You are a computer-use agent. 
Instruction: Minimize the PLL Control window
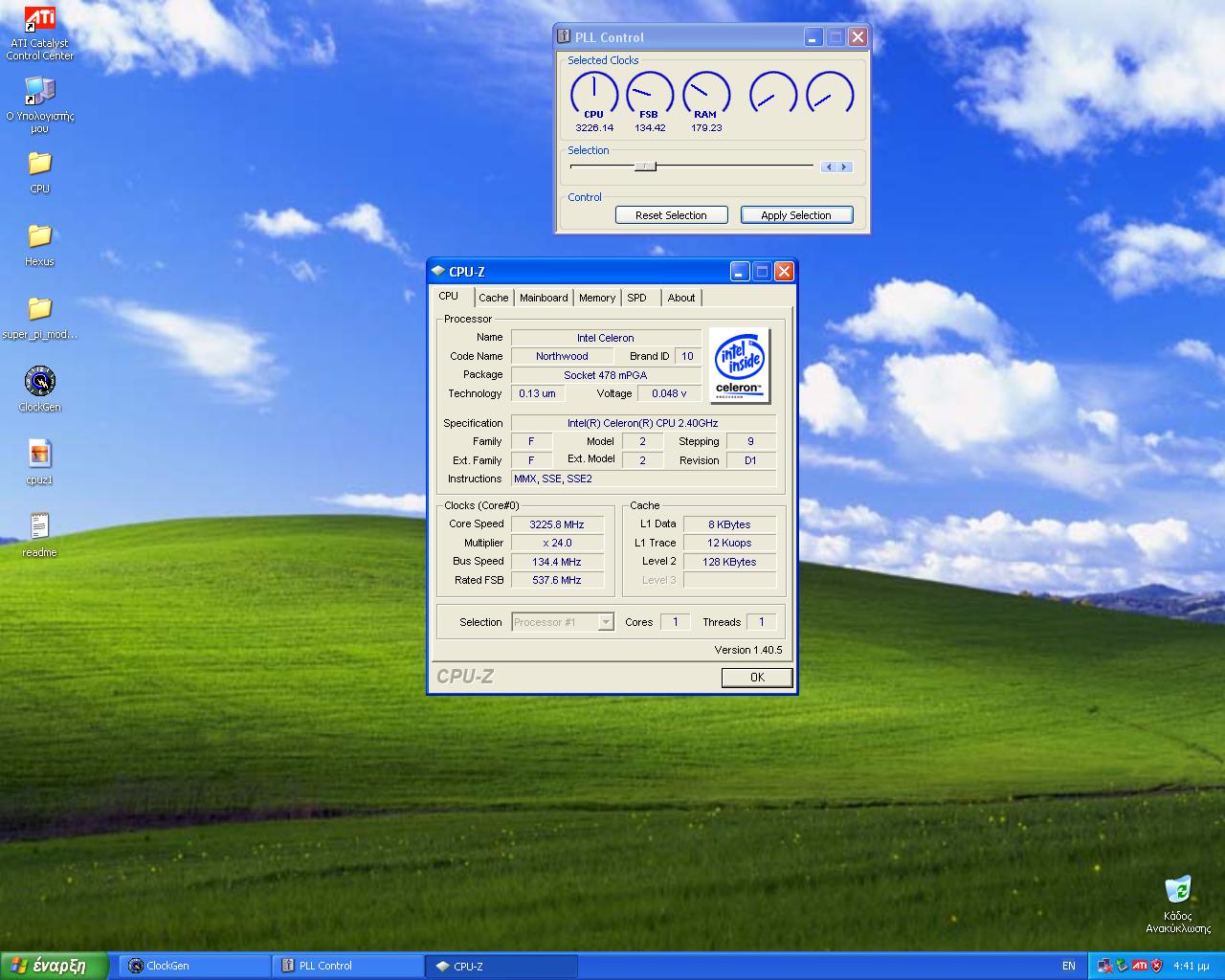pos(813,37)
